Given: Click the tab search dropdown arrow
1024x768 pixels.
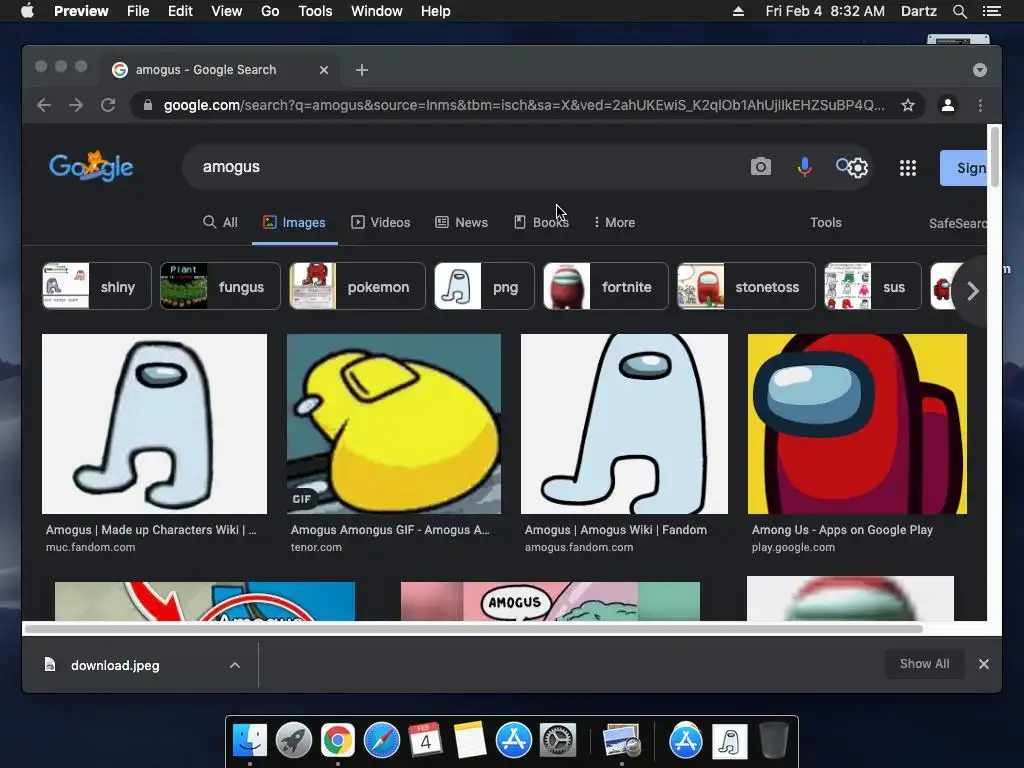Looking at the screenshot, I should point(980,70).
